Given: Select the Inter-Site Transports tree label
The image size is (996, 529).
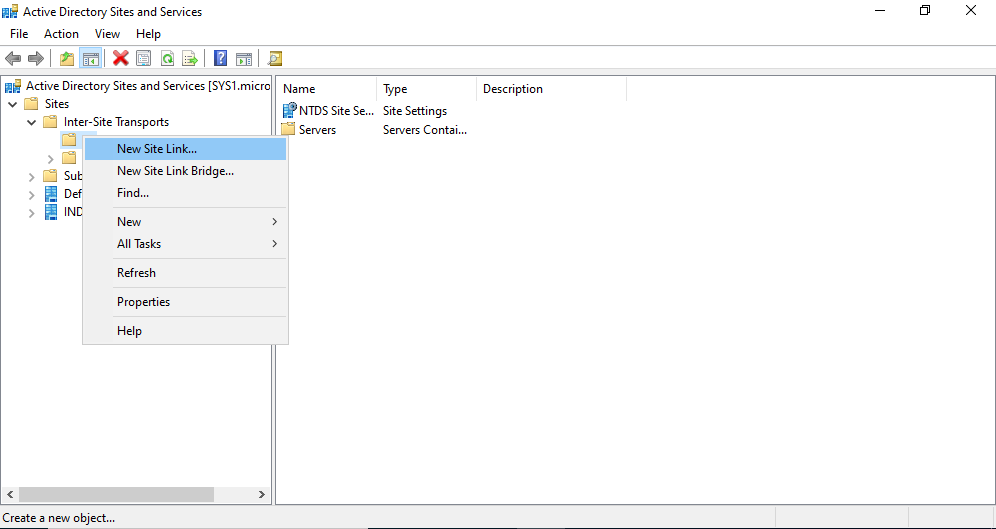Looking at the screenshot, I should click(x=116, y=122).
